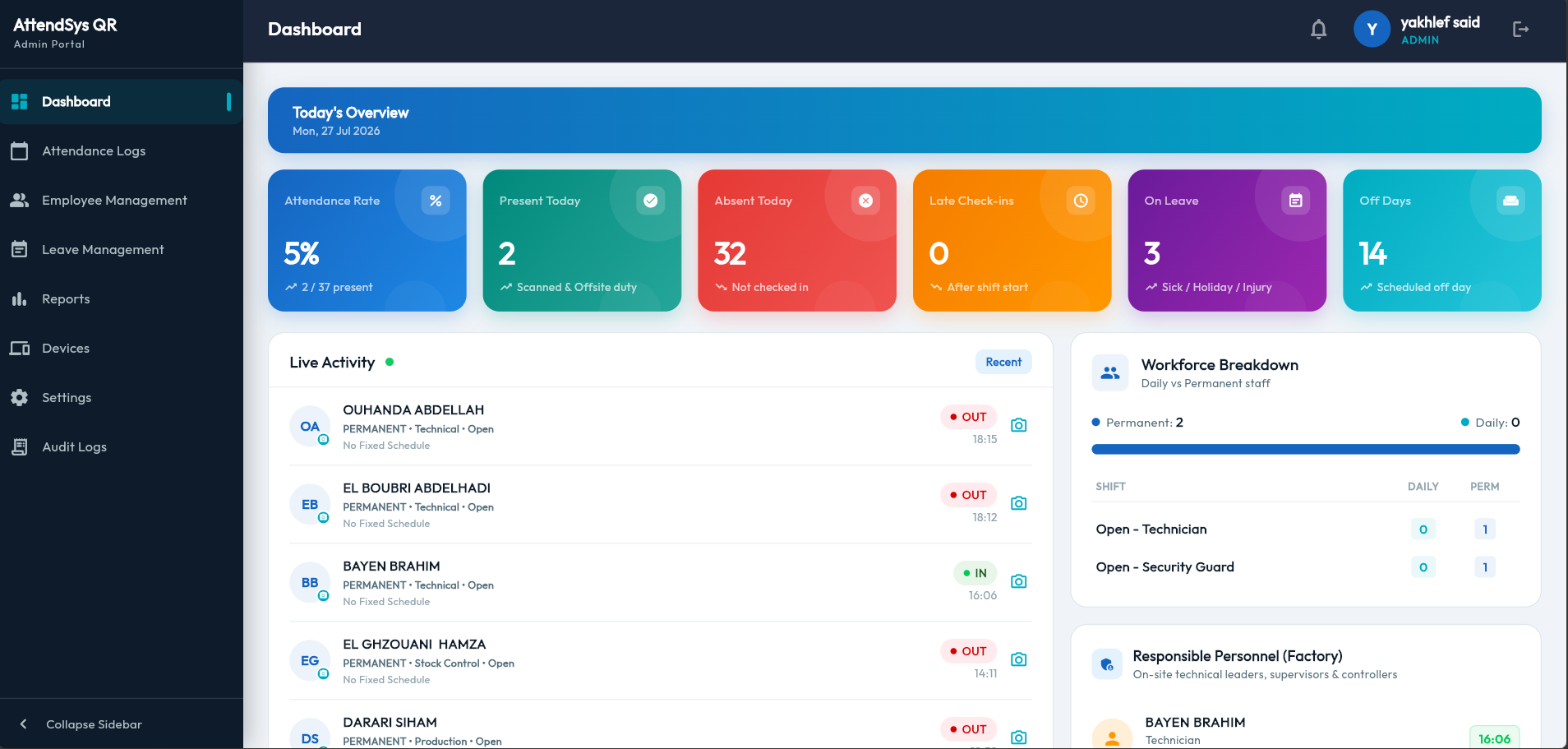Open the Late Check-ins card

tap(1012, 241)
